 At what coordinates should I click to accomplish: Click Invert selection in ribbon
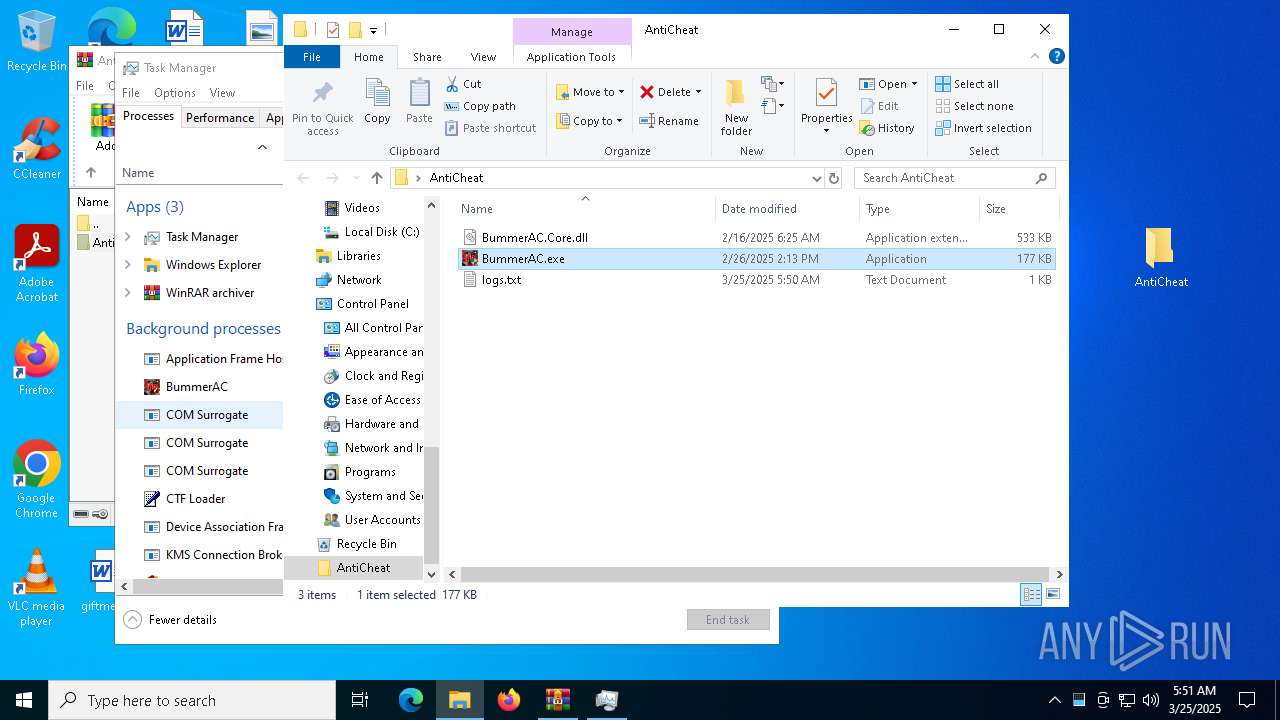pos(983,128)
